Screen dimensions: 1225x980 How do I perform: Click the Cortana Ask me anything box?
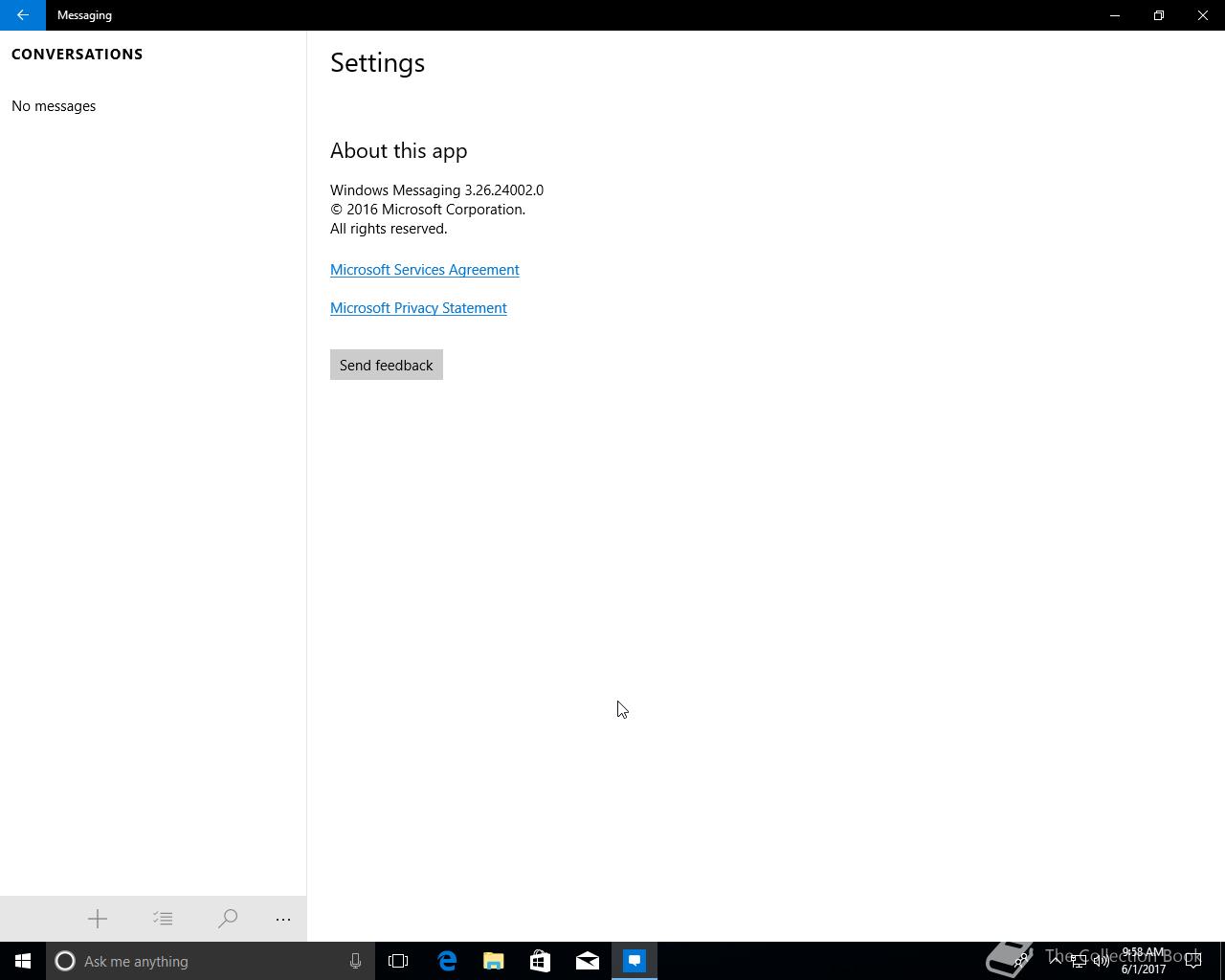(211, 961)
